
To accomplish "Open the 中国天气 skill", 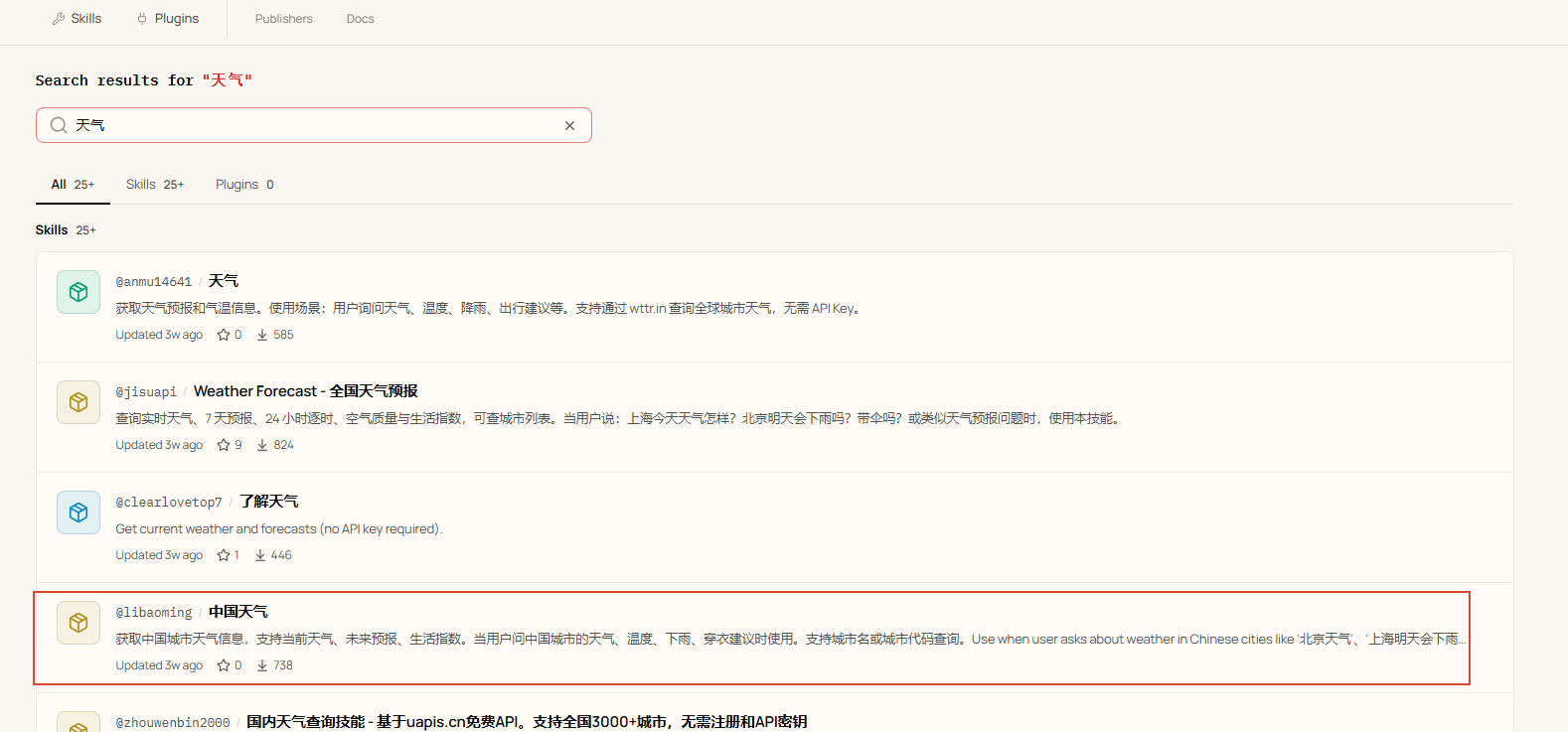I will [238, 612].
